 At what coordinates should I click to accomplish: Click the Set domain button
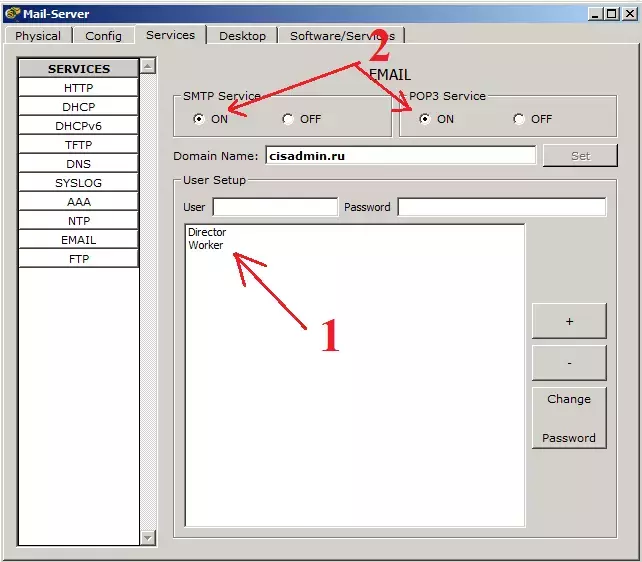click(580, 156)
